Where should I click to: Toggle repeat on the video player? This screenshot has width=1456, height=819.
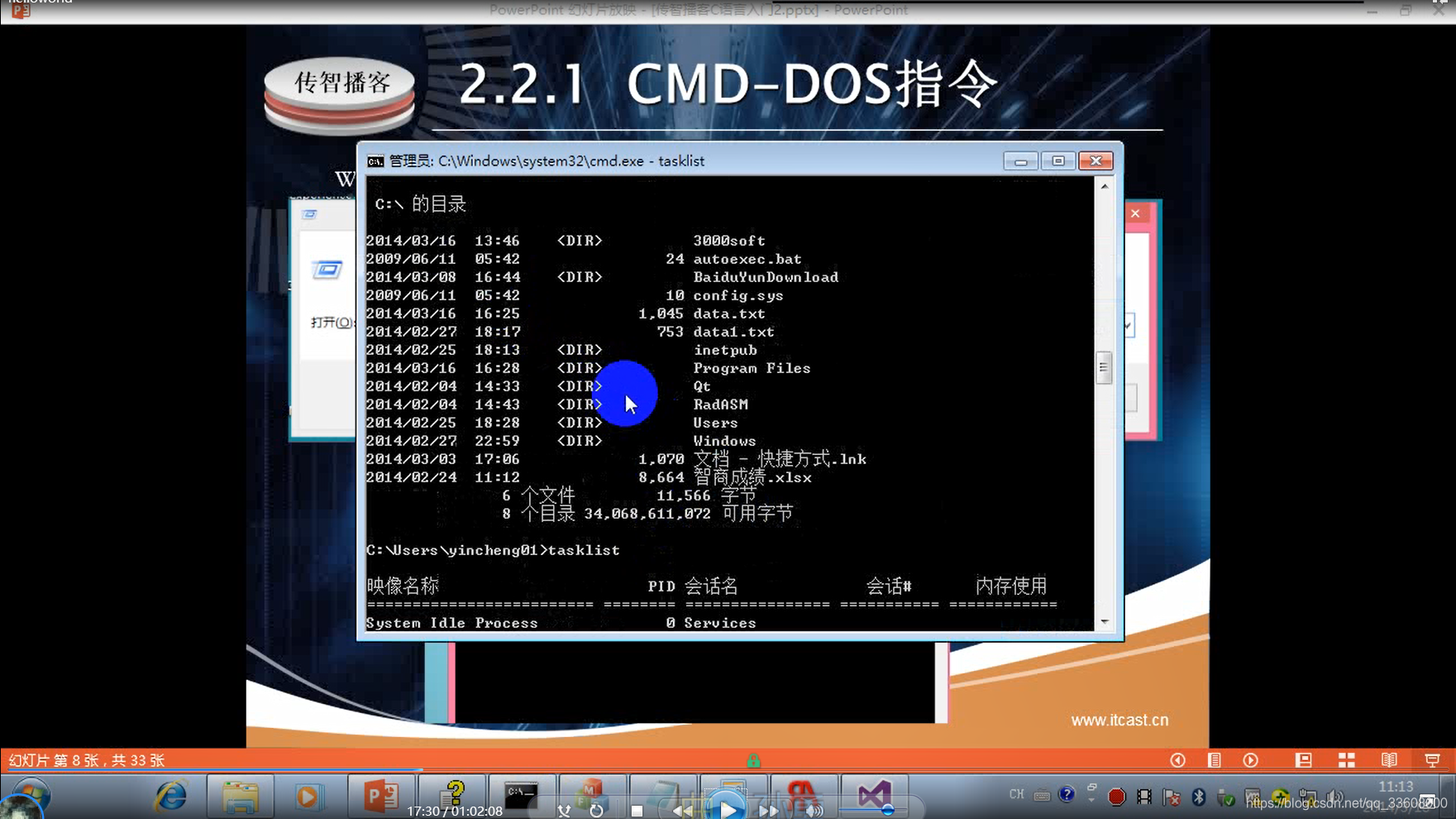596,811
